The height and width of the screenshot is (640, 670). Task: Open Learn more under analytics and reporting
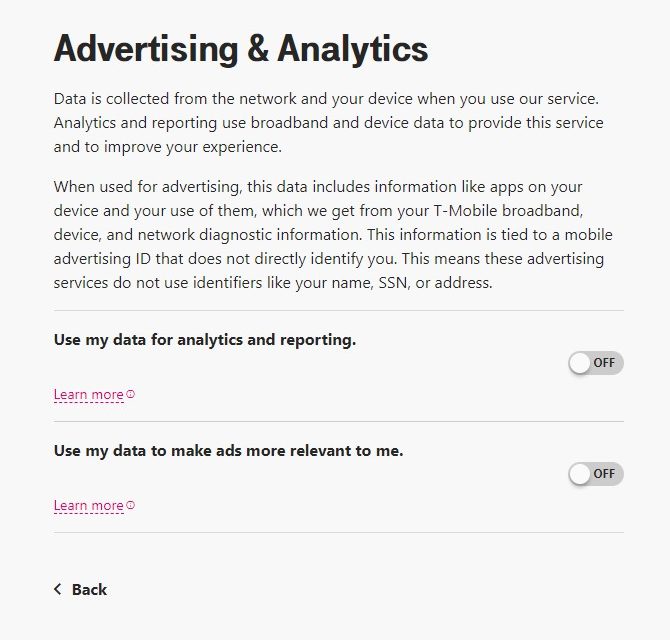pyautogui.click(x=88, y=395)
